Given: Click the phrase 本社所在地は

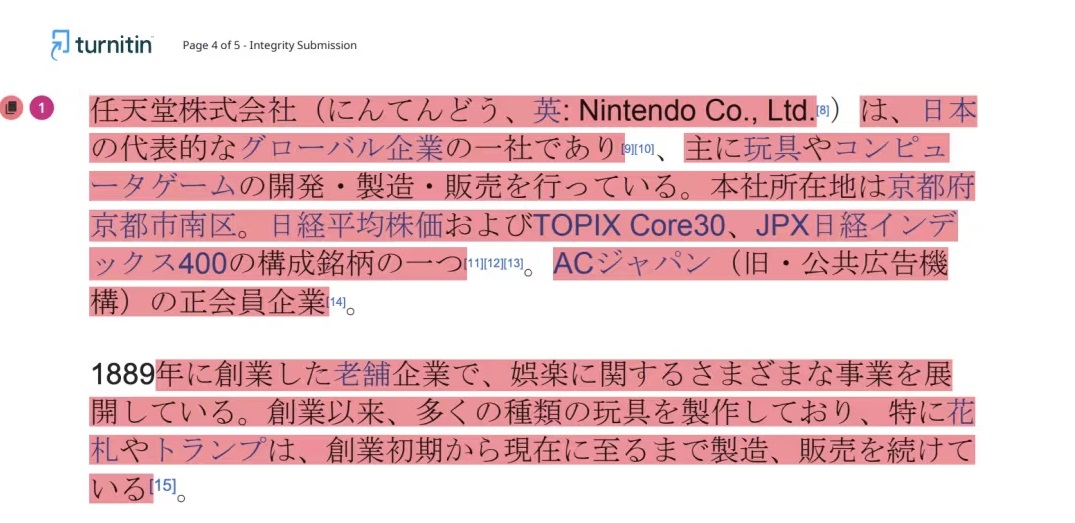Looking at the screenshot, I should pos(799,186).
